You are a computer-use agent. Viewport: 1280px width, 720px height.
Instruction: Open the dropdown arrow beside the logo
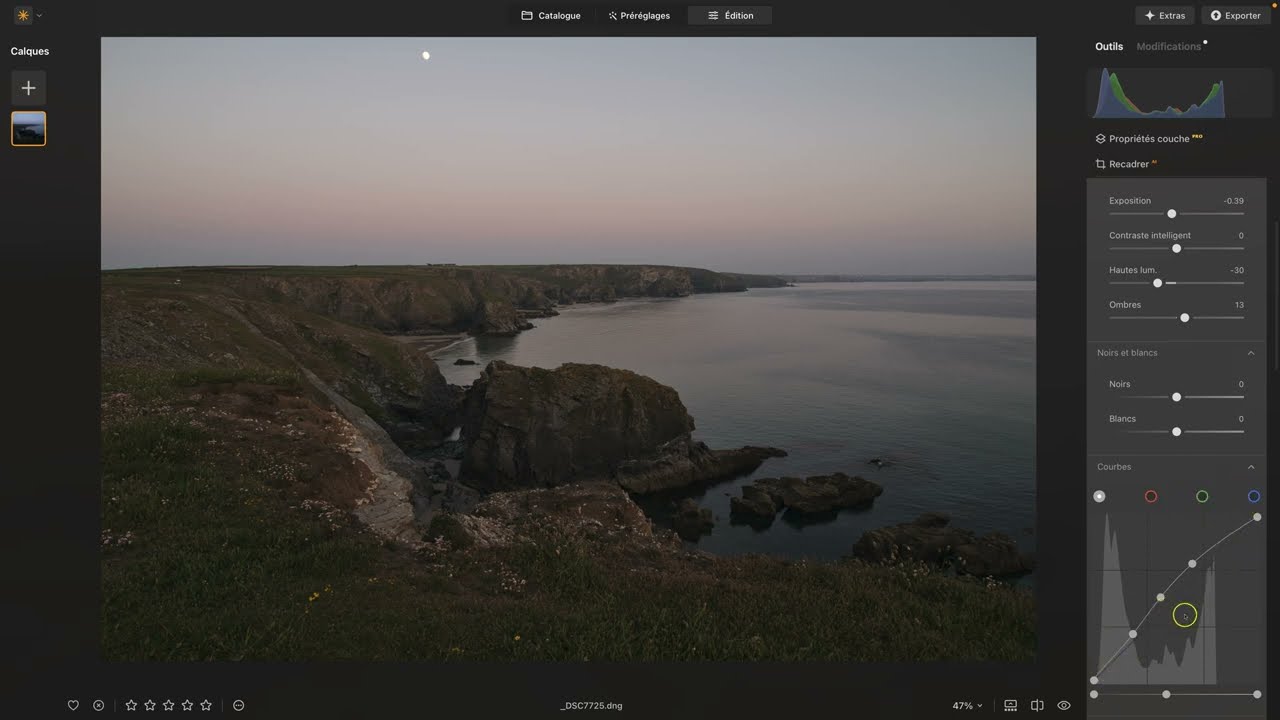[39, 16]
